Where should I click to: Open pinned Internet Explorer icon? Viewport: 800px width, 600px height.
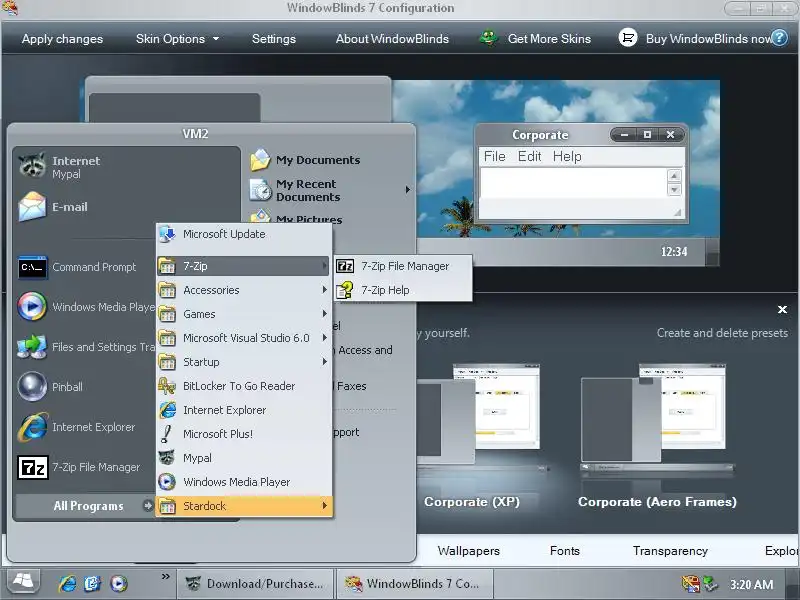(x=32, y=427)
